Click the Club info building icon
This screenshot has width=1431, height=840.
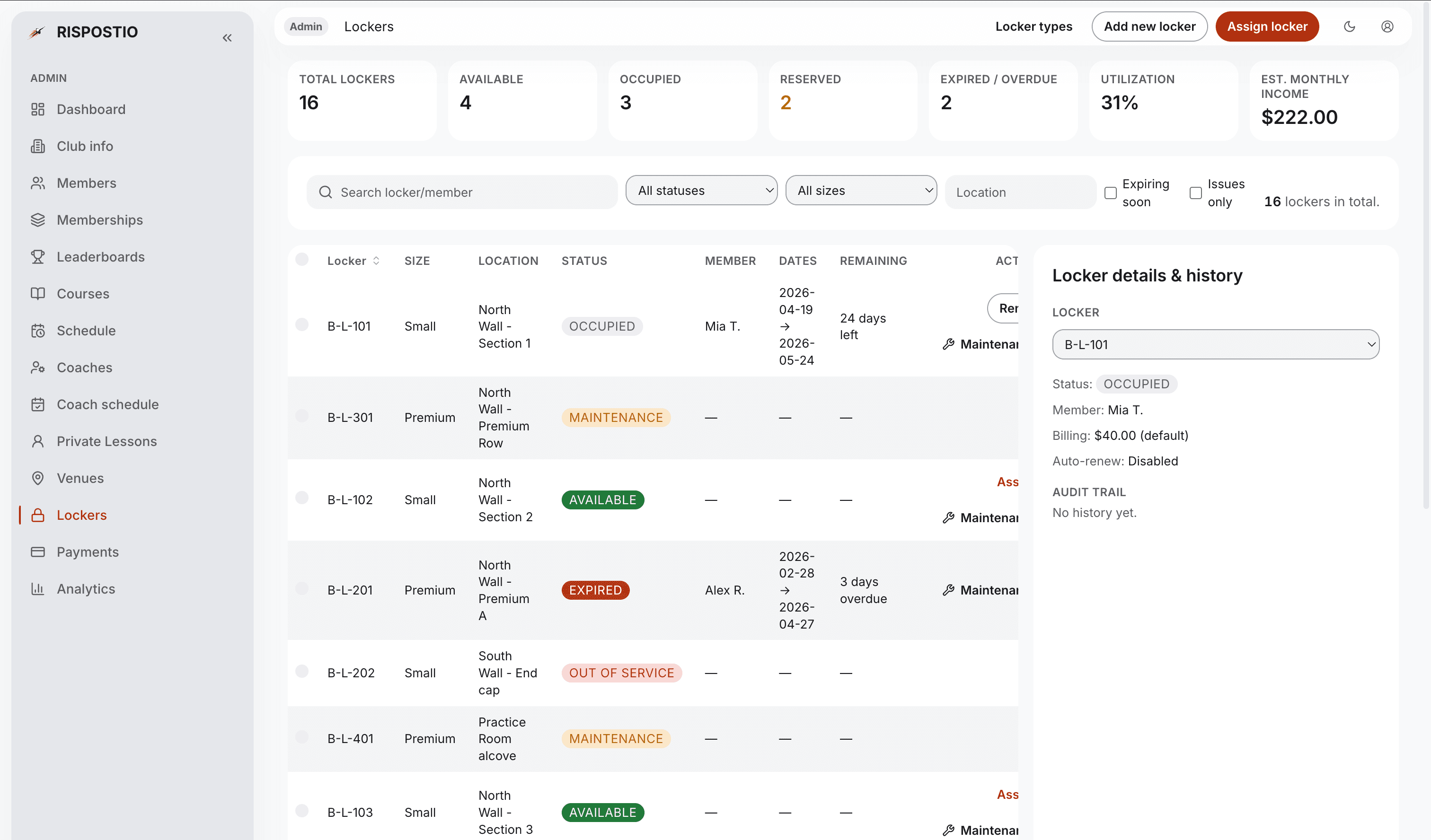click(x=37, y=146)
